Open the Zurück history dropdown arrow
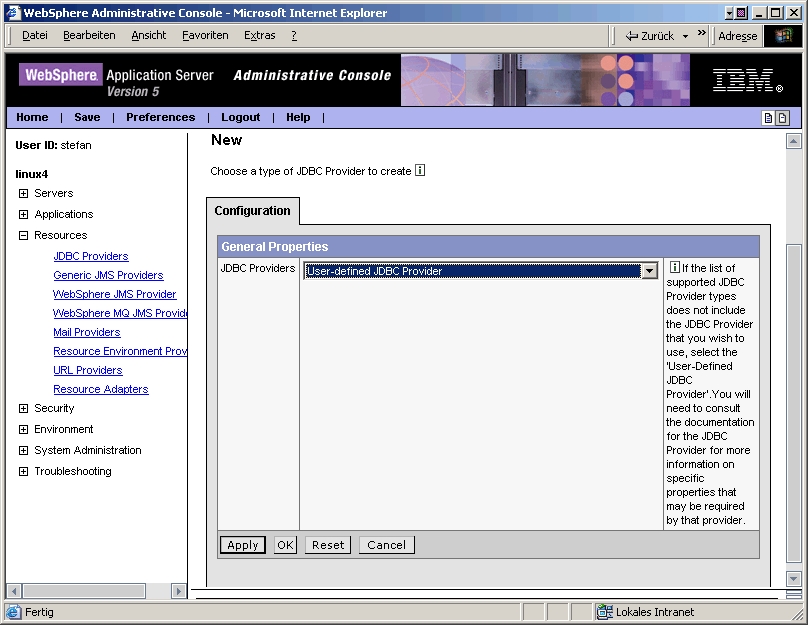 click(685, 37)
